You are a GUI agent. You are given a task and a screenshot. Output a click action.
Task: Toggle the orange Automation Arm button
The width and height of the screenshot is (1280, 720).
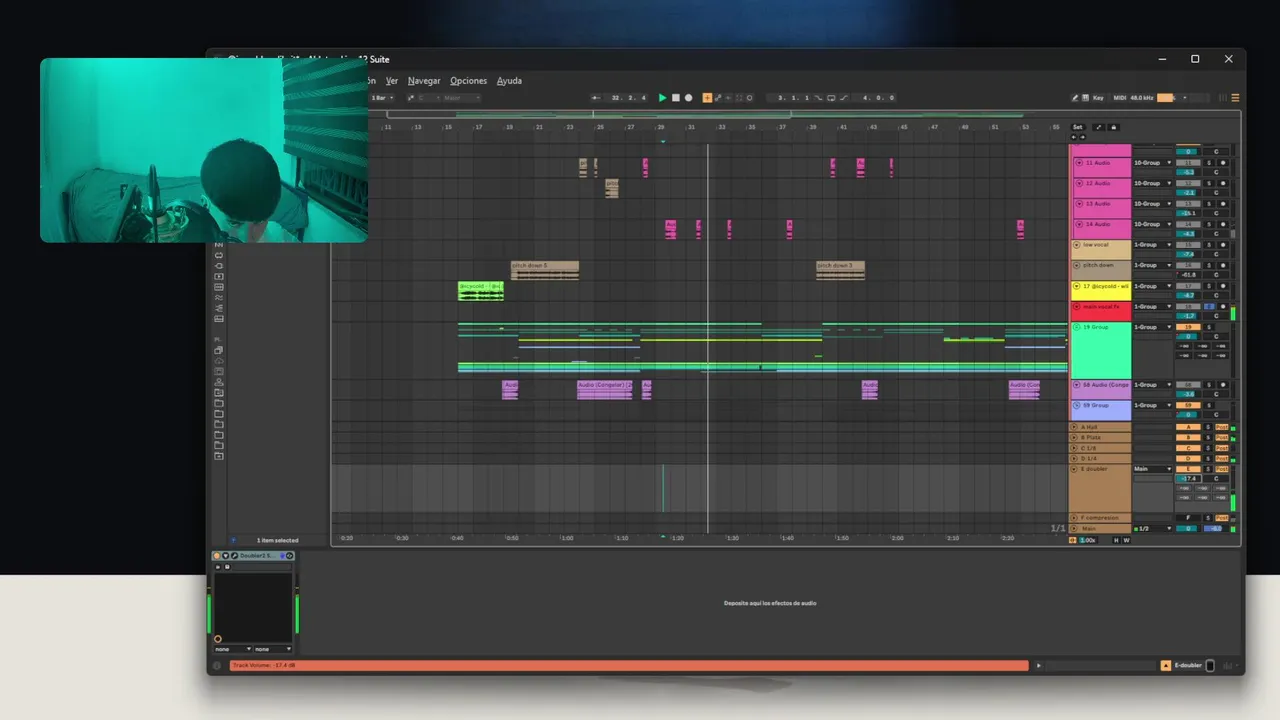(707, 98)
